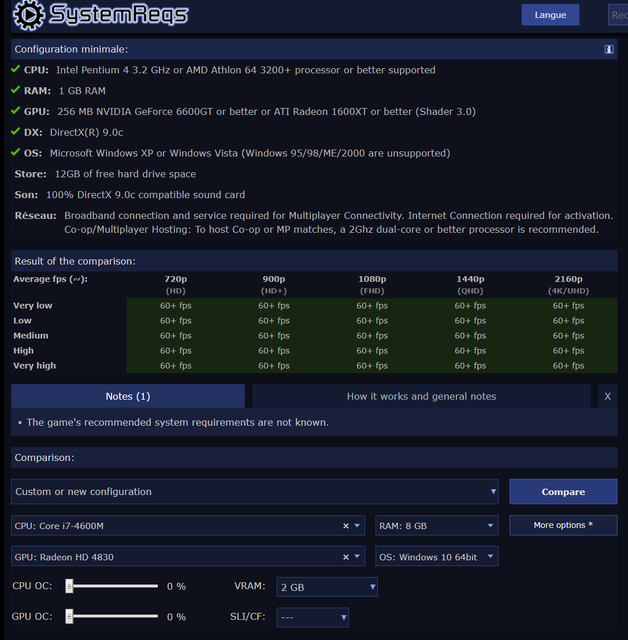This screenshot has height=640, width=628.
Task: Click the SystemReqs gear logo
Action: (28, 15)
